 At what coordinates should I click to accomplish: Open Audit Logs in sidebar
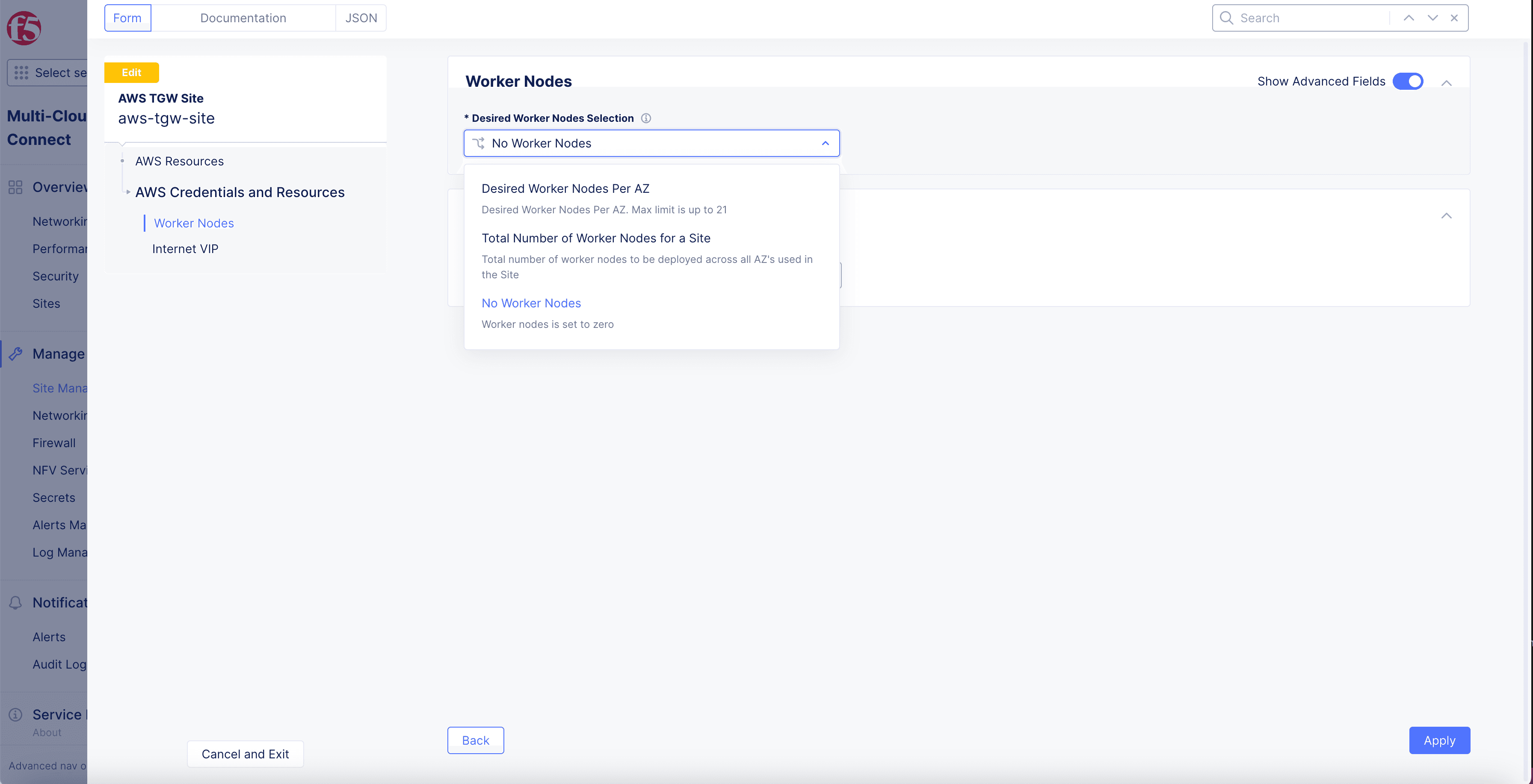pos(59,664)
